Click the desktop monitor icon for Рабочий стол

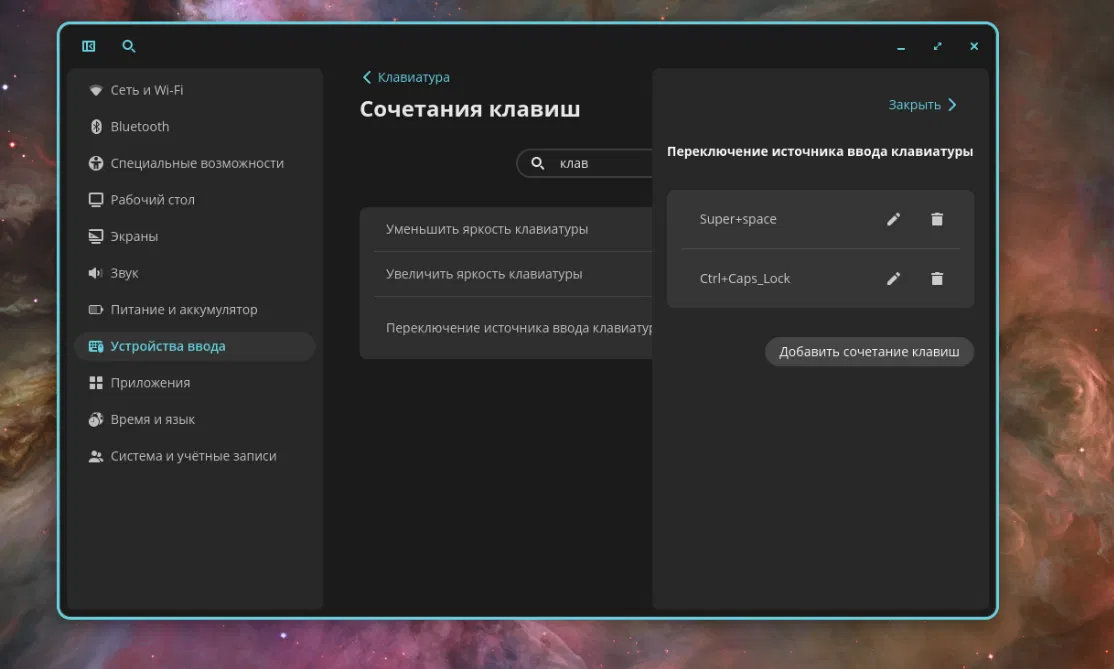pos(96,200)
